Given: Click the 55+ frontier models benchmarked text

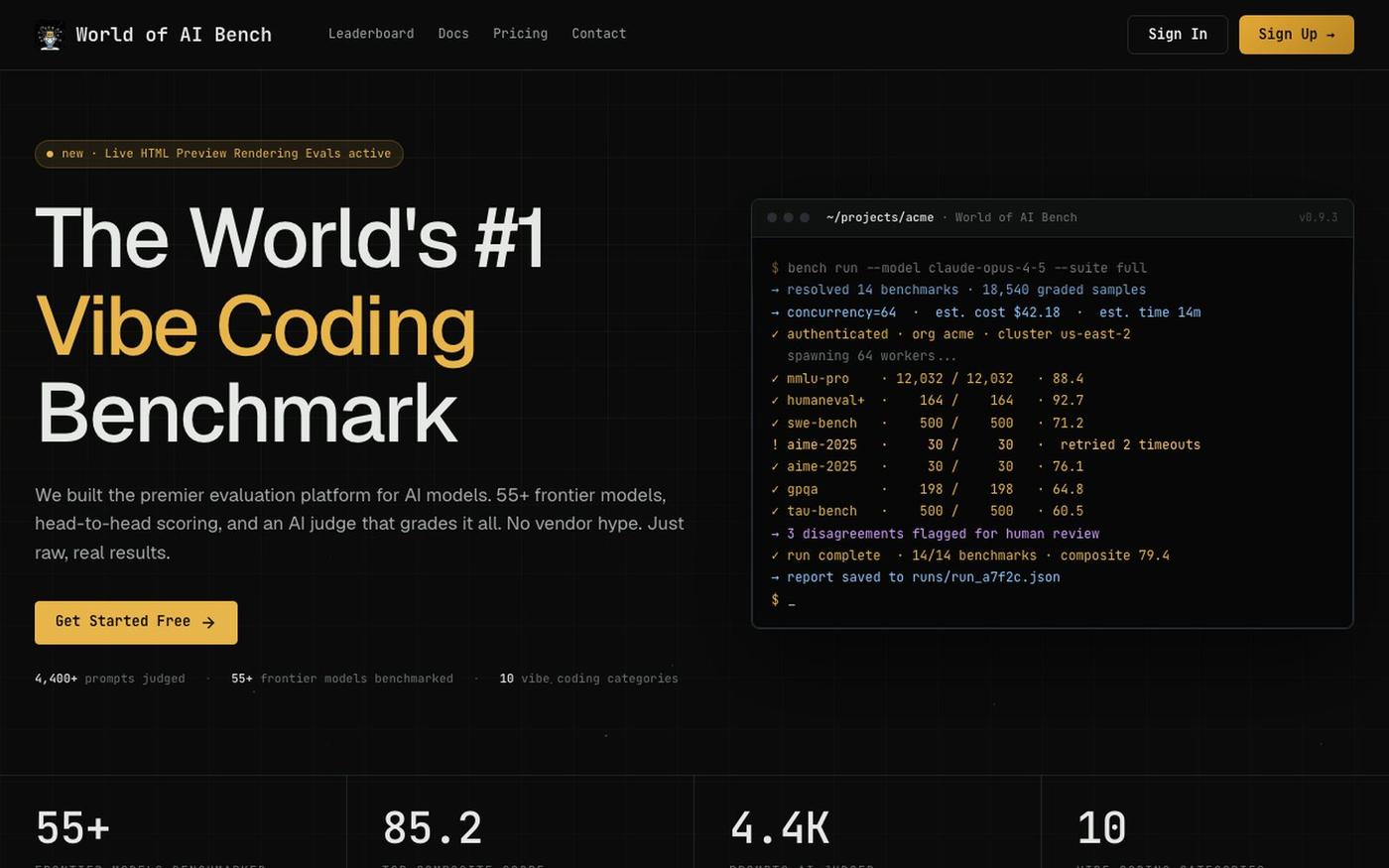Looking at the screenshot, I should click(342, 679).
